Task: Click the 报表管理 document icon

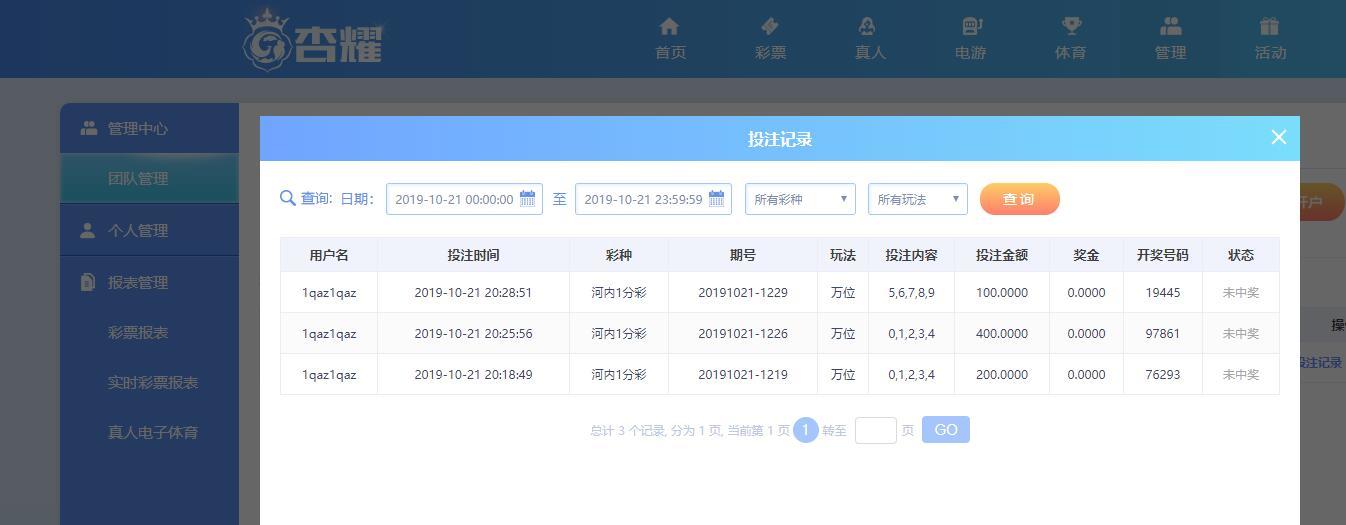Action: tap(88, 282)
